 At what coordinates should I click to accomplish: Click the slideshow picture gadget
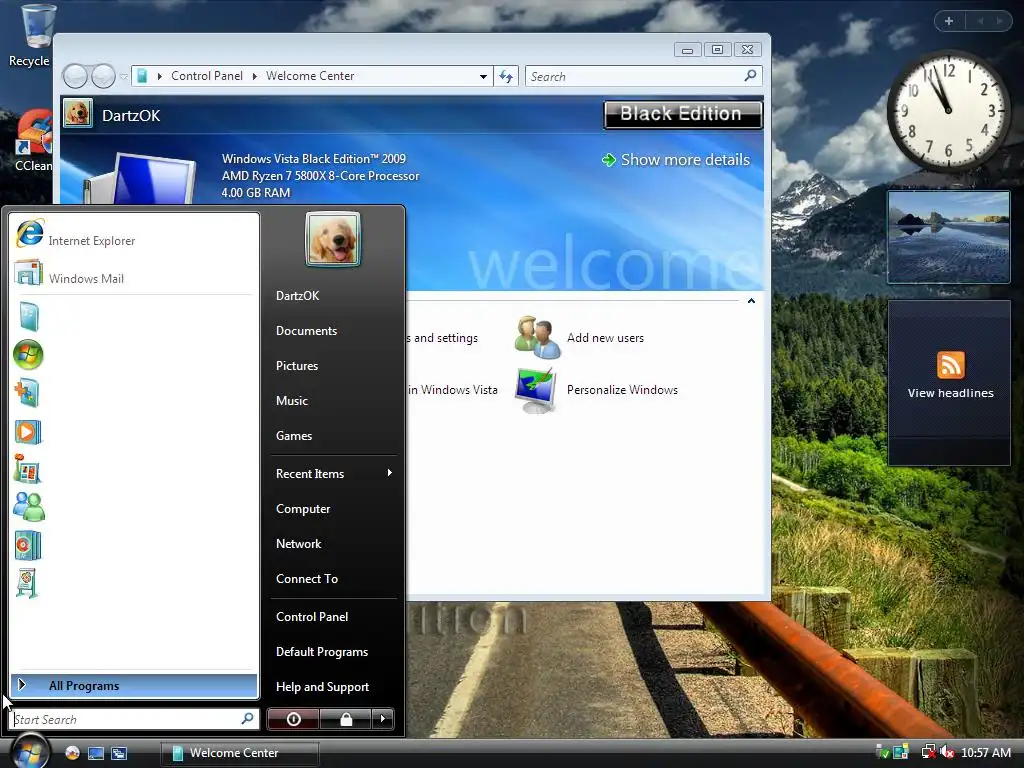(x=949, y=237)
